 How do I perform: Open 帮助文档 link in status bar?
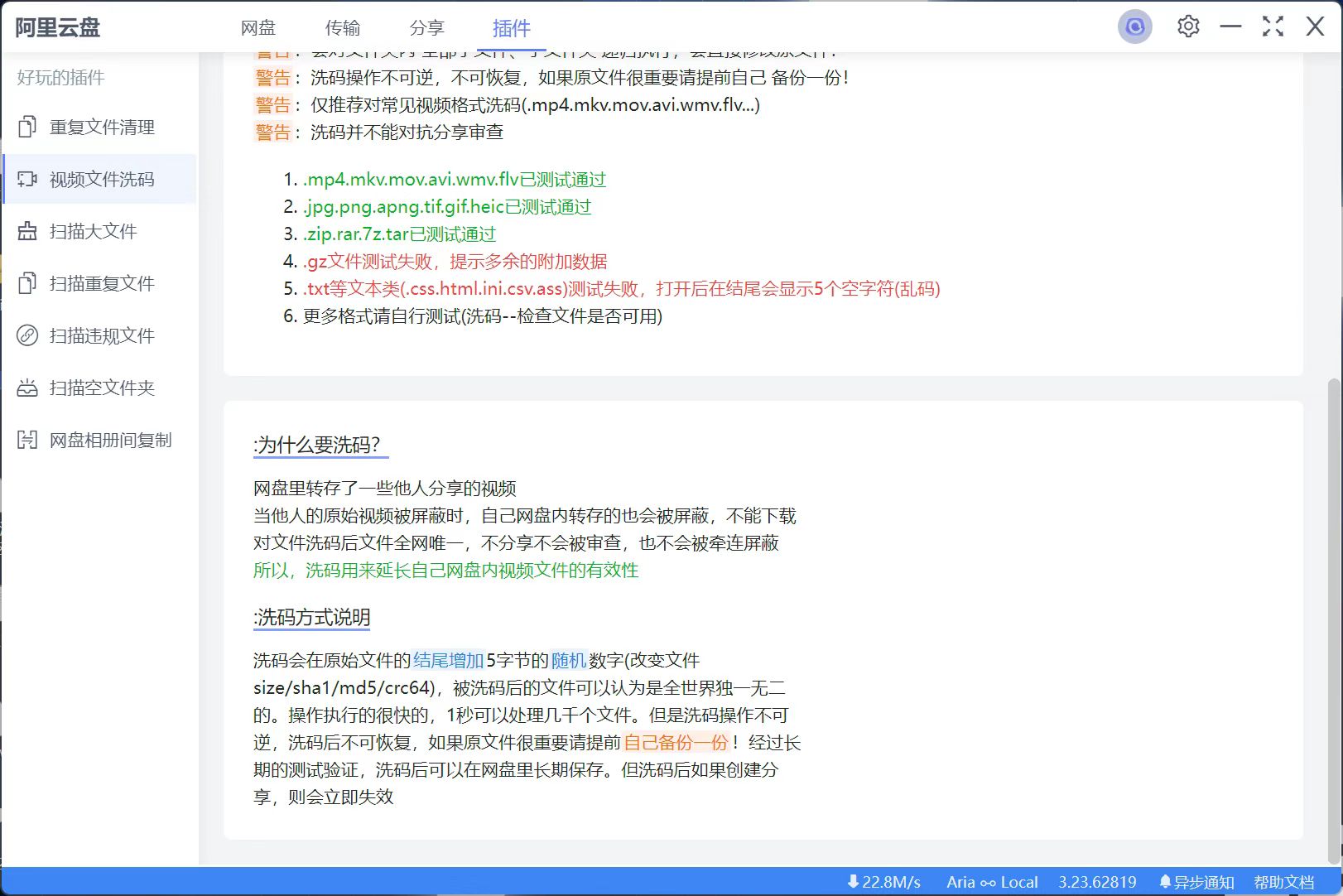(1284, 882)
